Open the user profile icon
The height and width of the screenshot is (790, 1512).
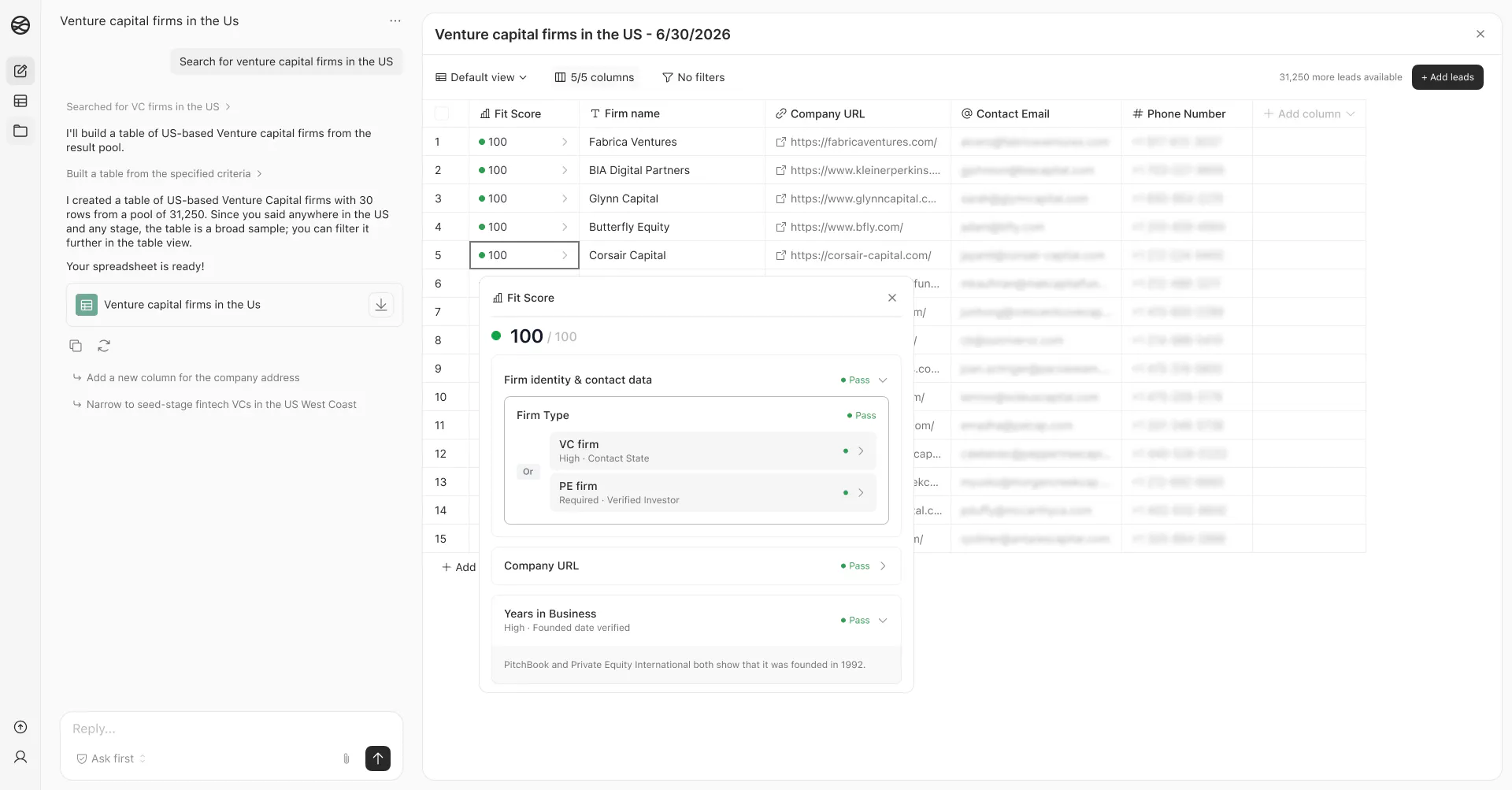click(x=20, y=757)
